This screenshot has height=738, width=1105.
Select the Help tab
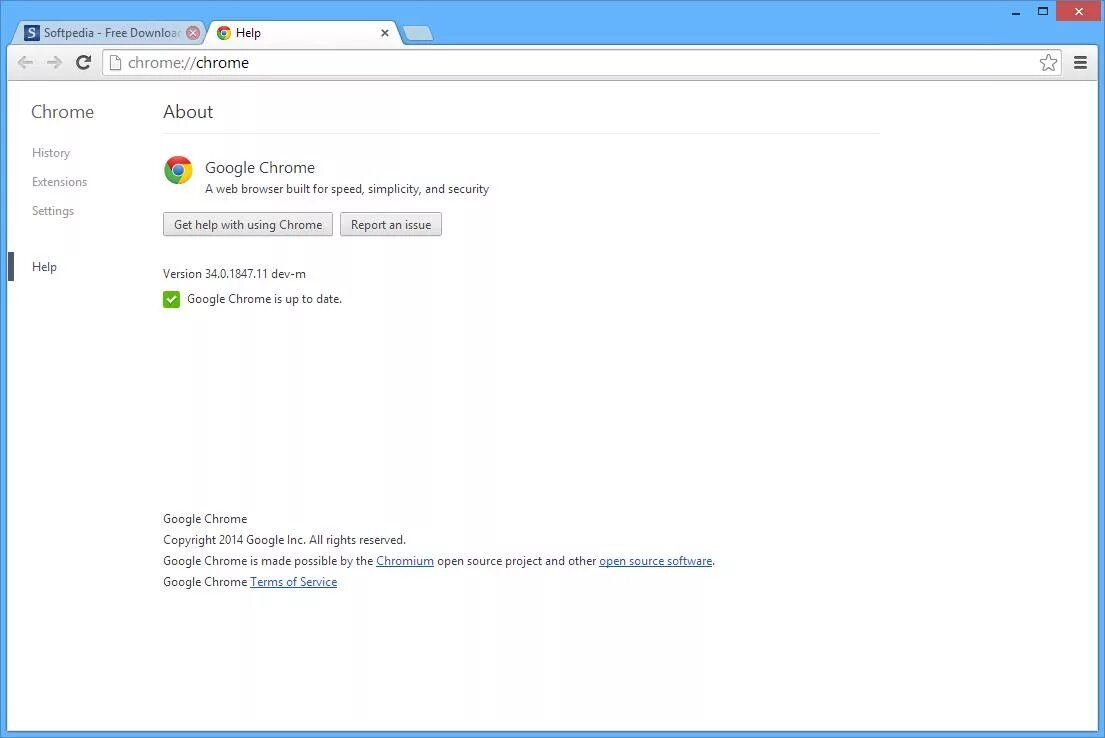[x=303, y=32]
